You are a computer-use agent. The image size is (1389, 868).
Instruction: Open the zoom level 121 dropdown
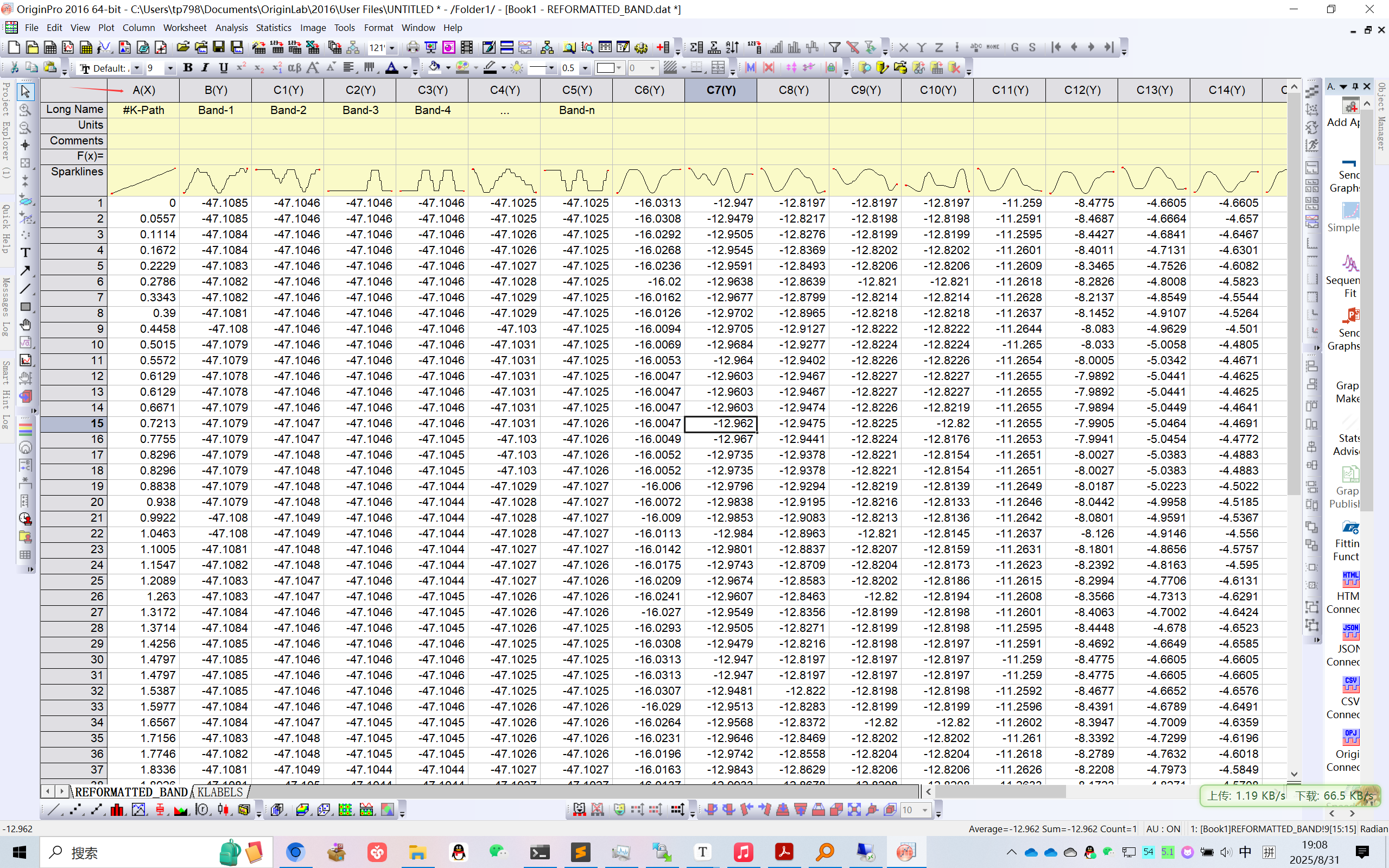point(392,48)
